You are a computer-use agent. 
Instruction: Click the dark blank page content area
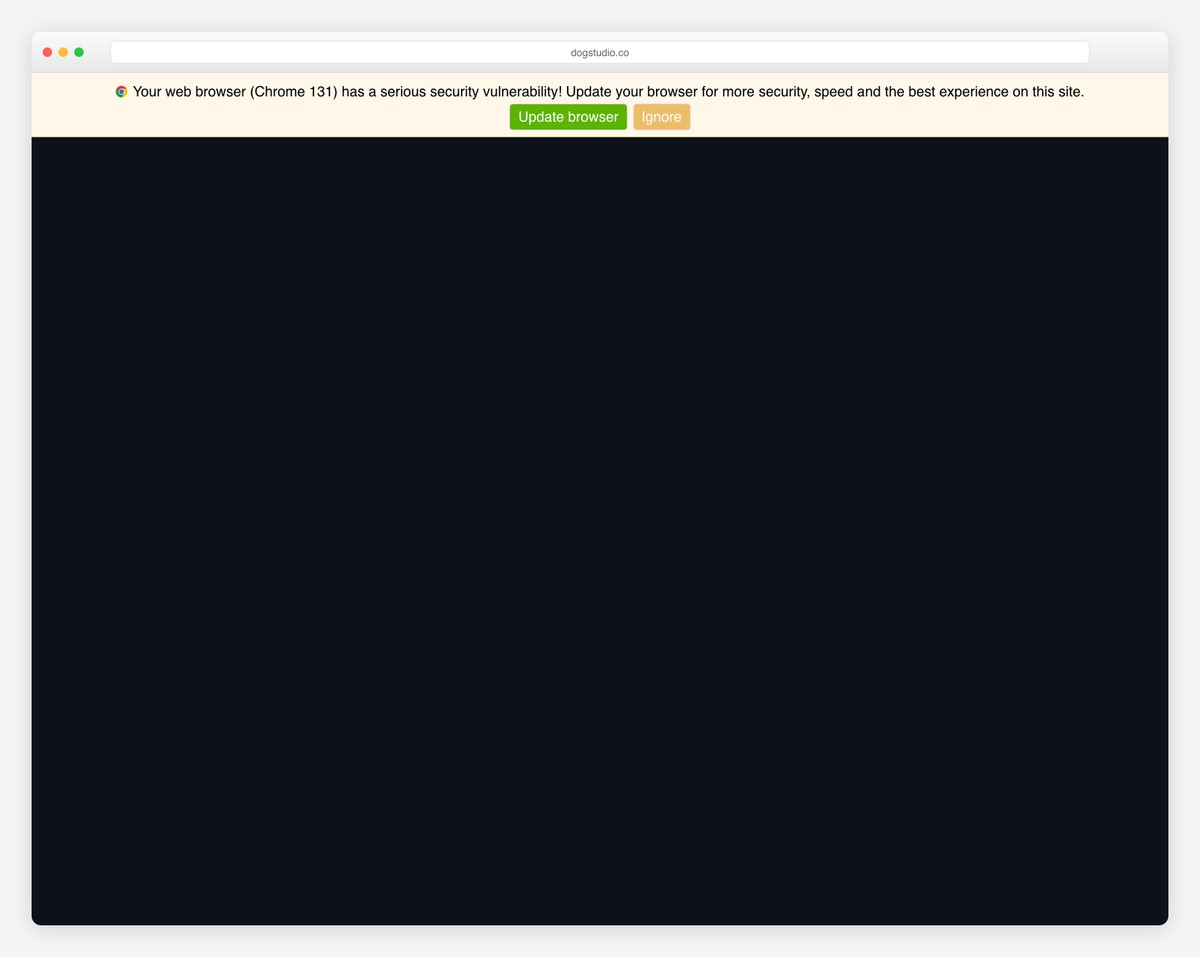click(x=600, y=530)
